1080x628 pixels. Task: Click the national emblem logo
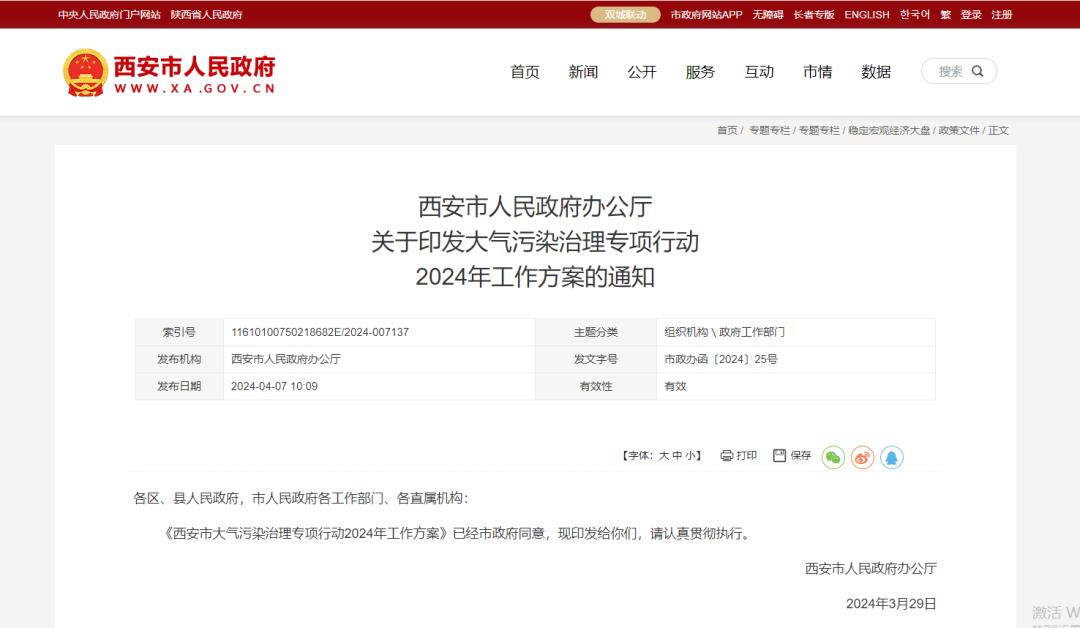pyautogui.click(x=85, y=72)
